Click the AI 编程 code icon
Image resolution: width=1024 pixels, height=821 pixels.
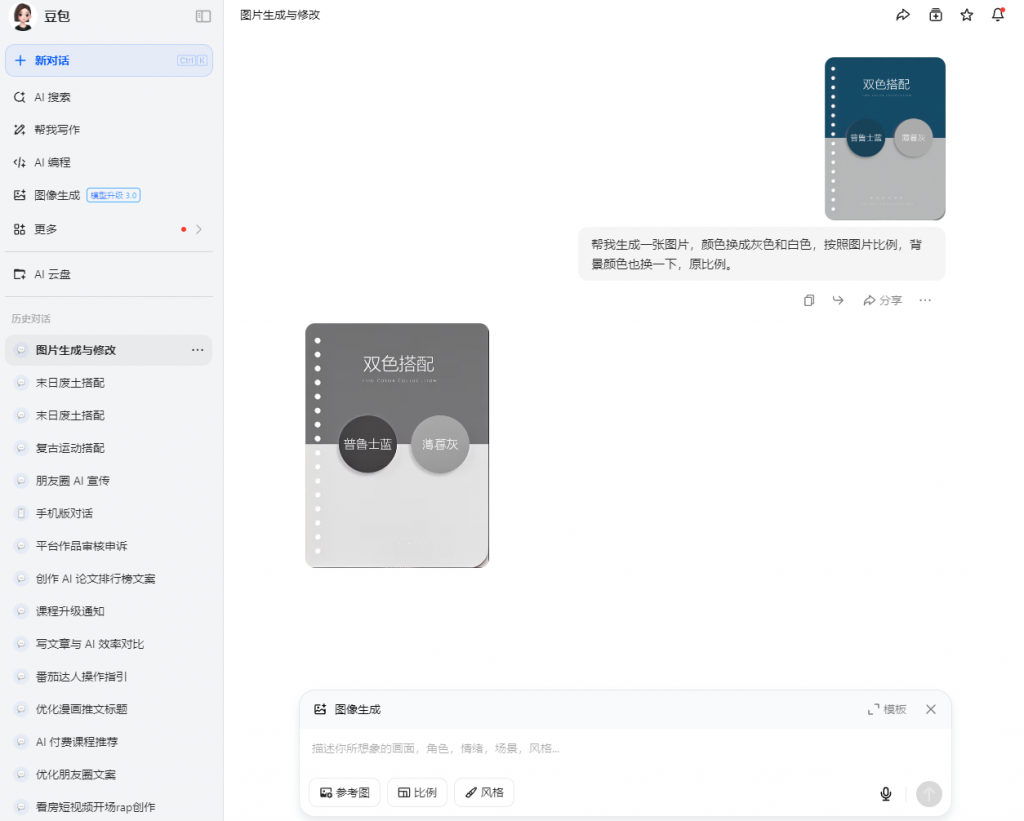(20, 163)
